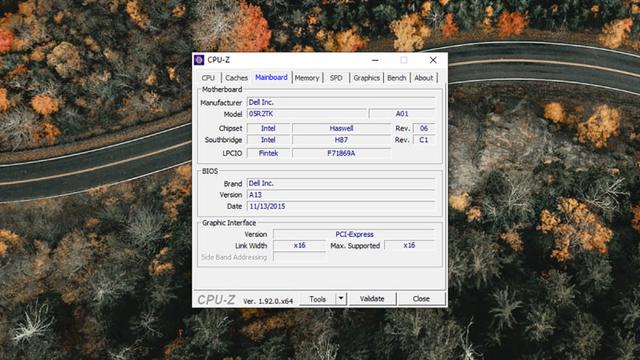Click the BIOS Date field 11/13/2015
The height and width of the screenshot is (360, 640).
click(341, 206)
